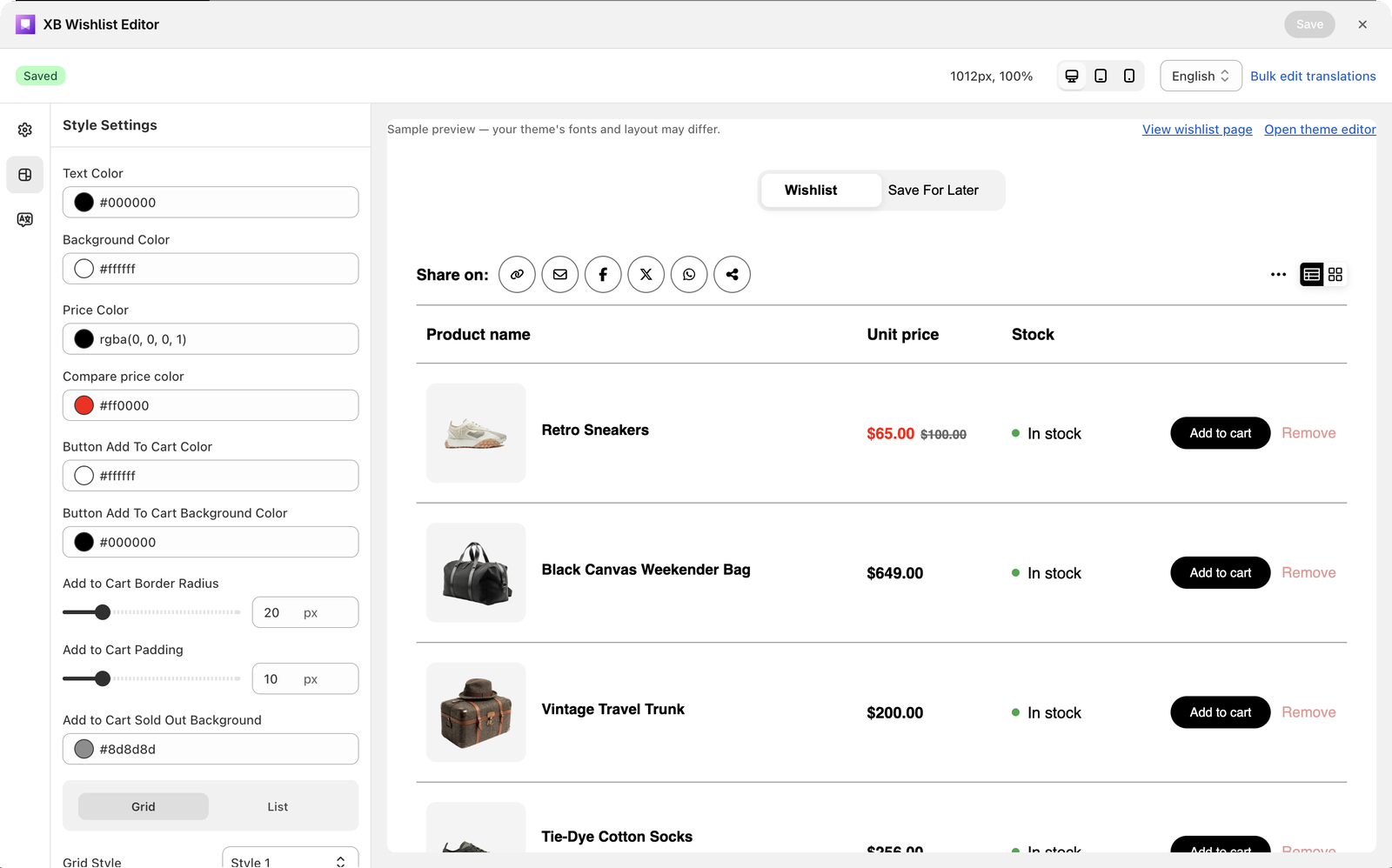Viewport: 1392px width, 868px height.
Task: Open the general settings gear in sidebar
Action: (x=25, y=130)
